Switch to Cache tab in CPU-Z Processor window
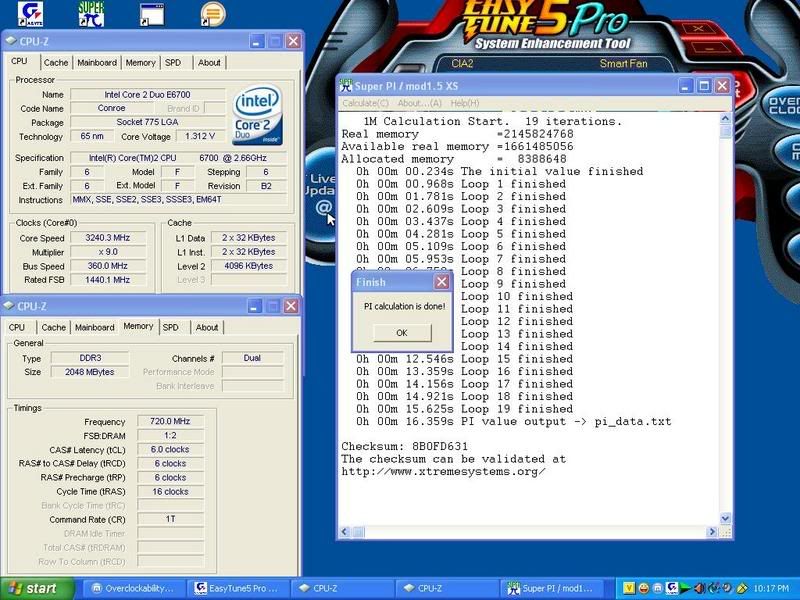This screenshot has height=600, width=800. click(56, 63)
